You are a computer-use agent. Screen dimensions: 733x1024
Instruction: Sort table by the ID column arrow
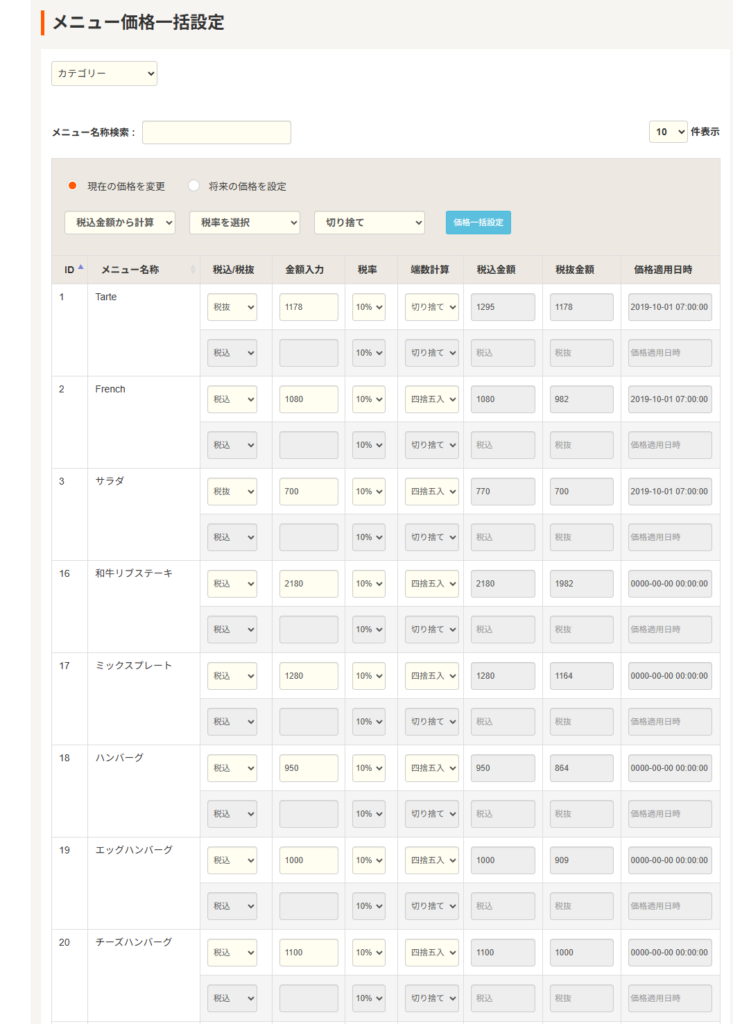[81, 267]
